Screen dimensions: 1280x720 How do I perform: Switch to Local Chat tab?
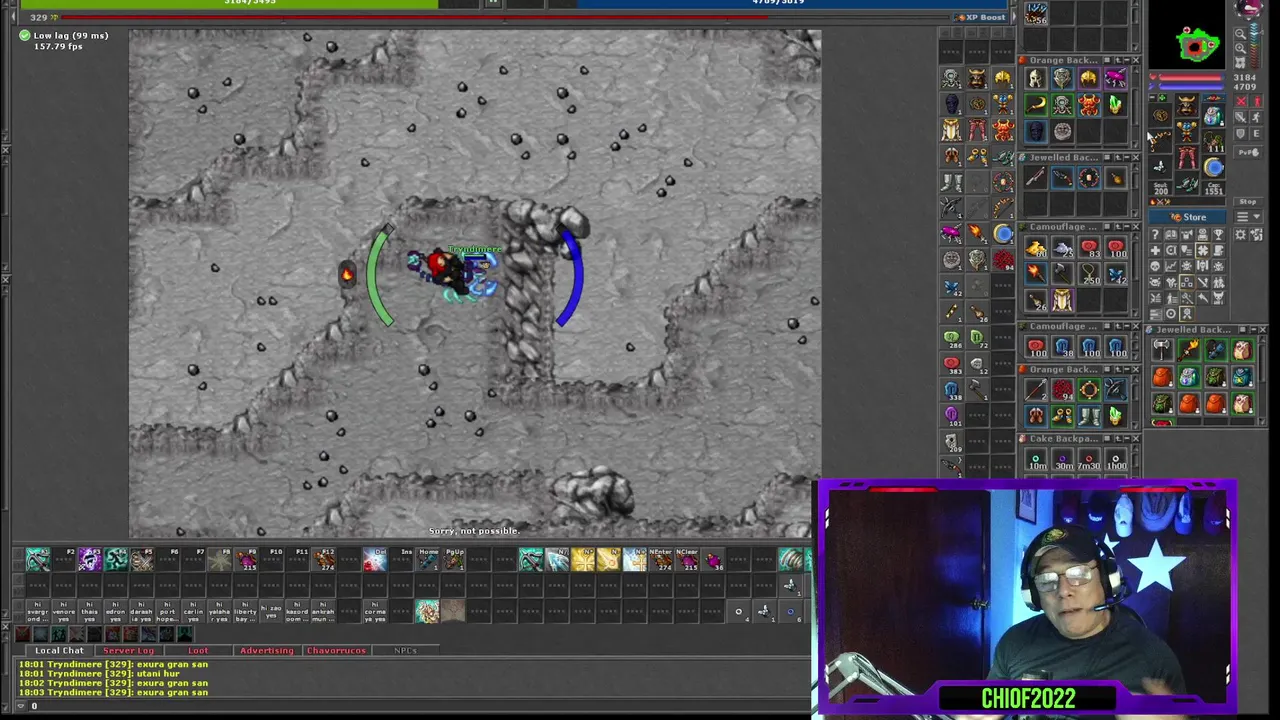pos(59,650)
